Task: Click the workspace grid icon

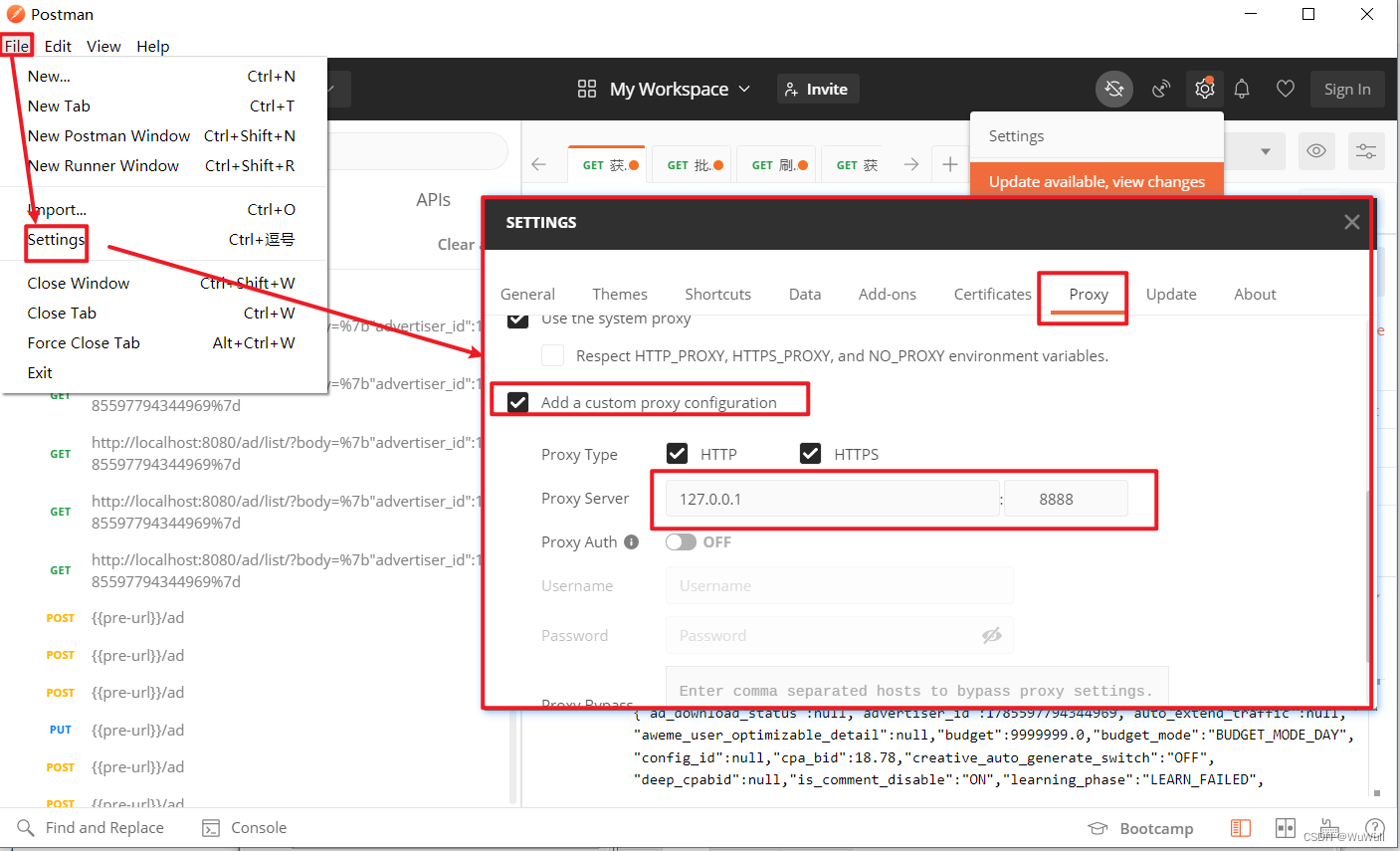Action: tap(587, 89)
